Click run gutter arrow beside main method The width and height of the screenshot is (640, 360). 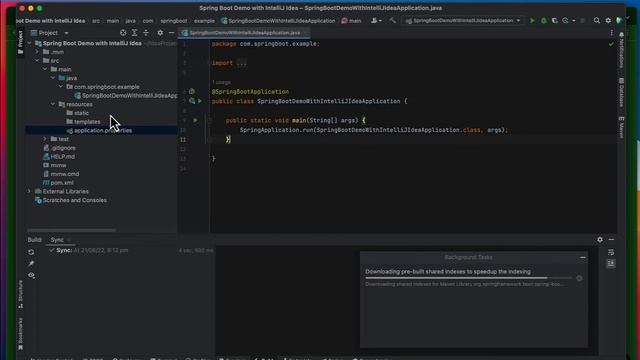click(195, 120)
